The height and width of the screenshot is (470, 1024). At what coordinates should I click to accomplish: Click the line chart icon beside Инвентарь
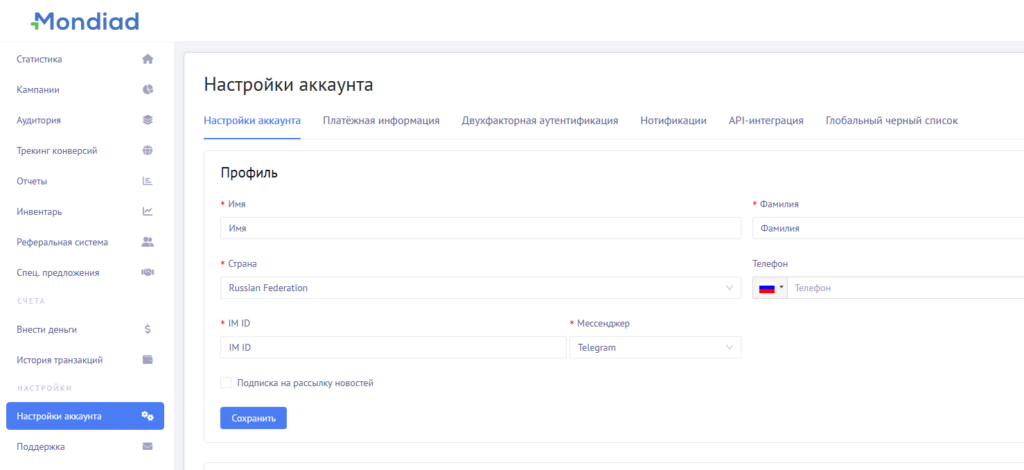[148, 212]
